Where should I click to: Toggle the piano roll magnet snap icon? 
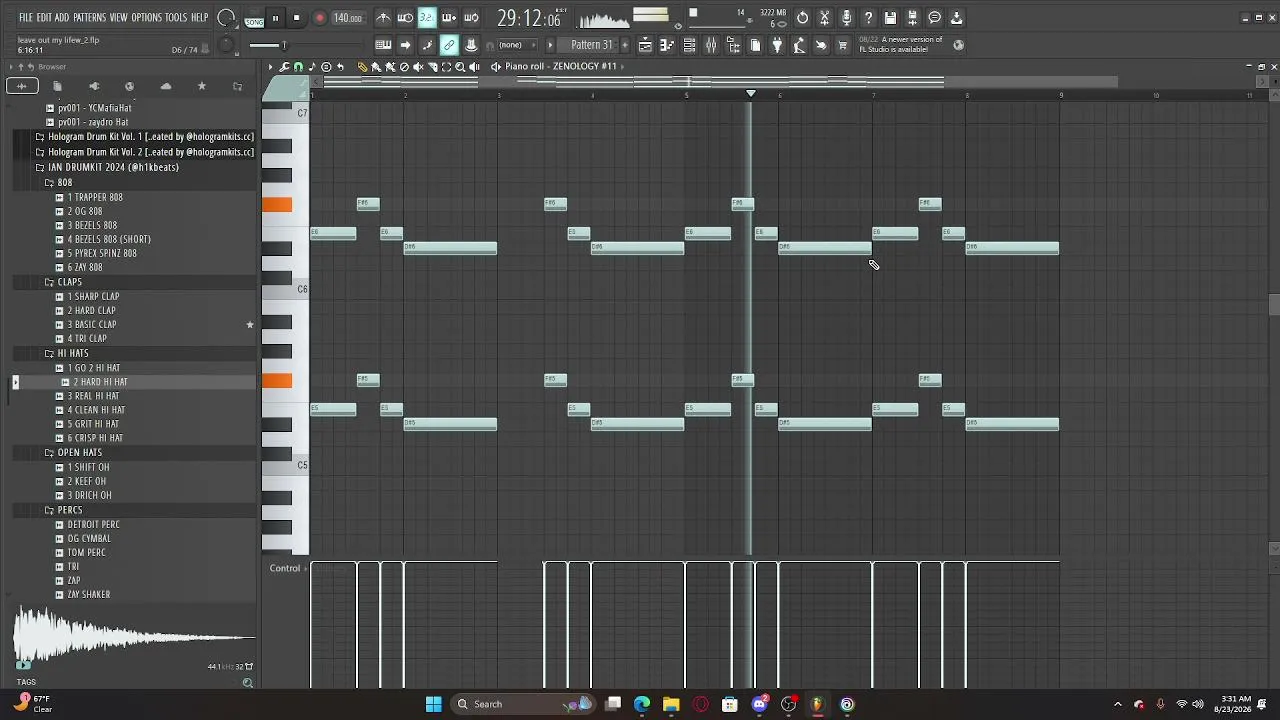(298, 67)
